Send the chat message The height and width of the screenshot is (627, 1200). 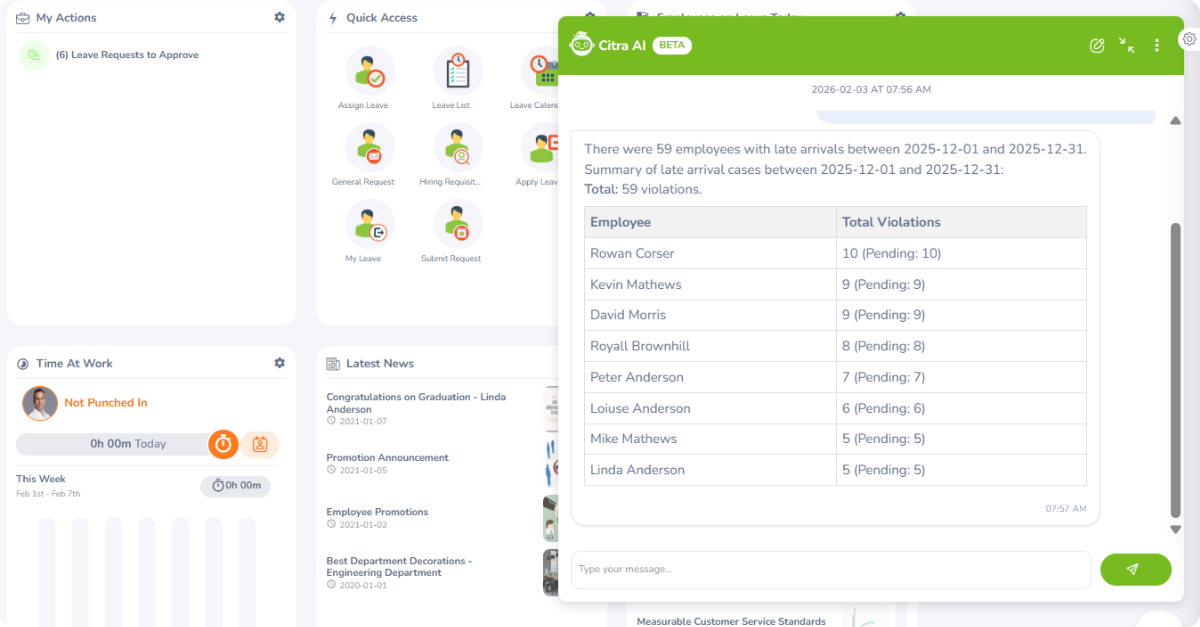coord(1135,569)
